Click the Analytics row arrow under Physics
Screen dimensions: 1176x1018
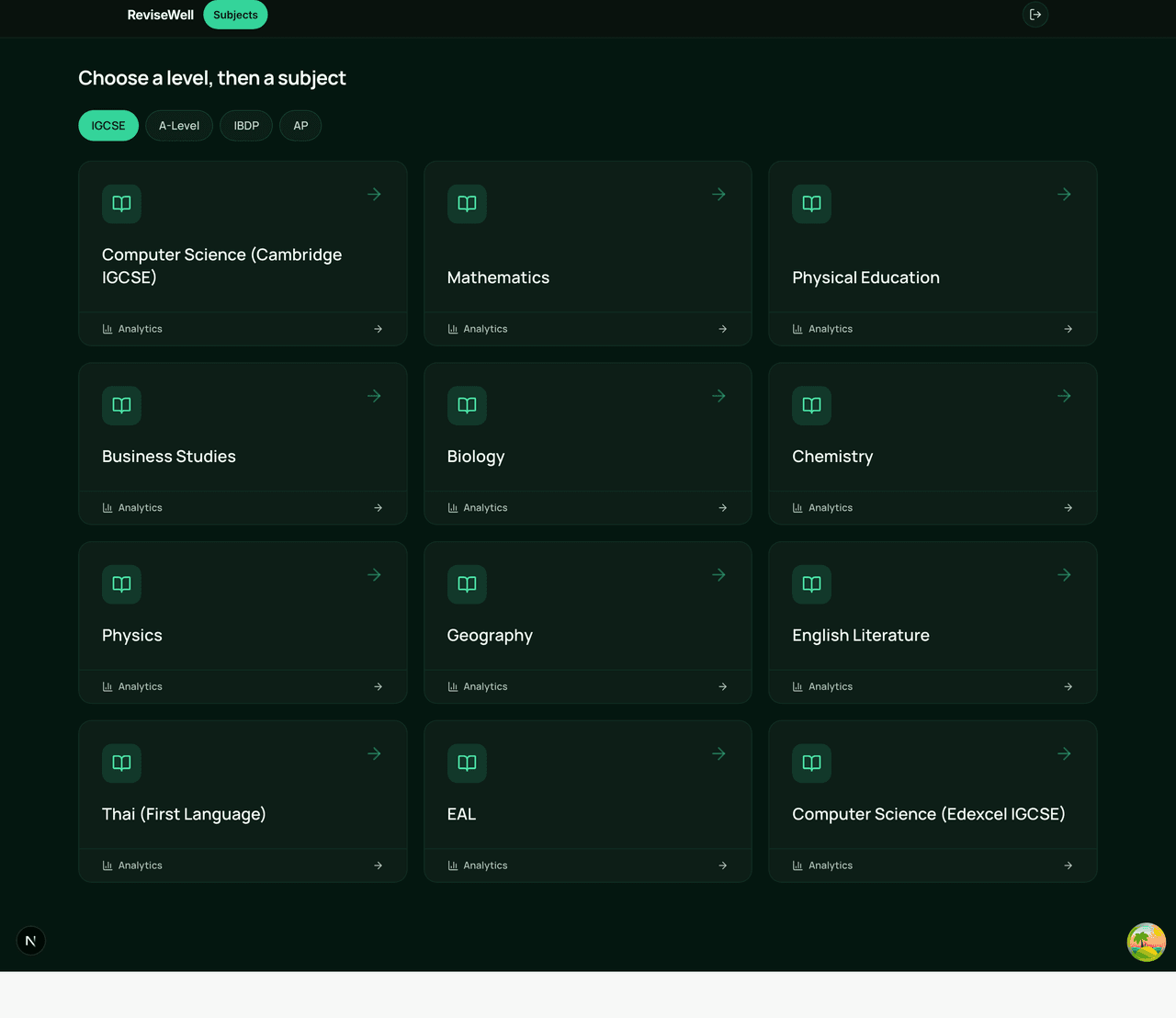click(378, 686)
